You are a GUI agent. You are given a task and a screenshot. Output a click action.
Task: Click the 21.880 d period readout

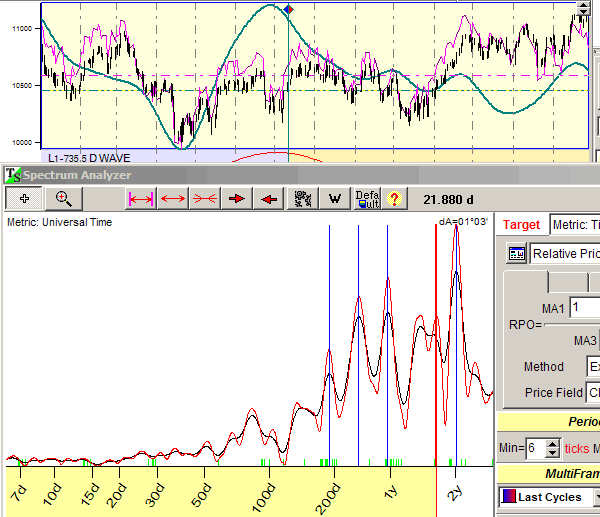coord(448,200)
